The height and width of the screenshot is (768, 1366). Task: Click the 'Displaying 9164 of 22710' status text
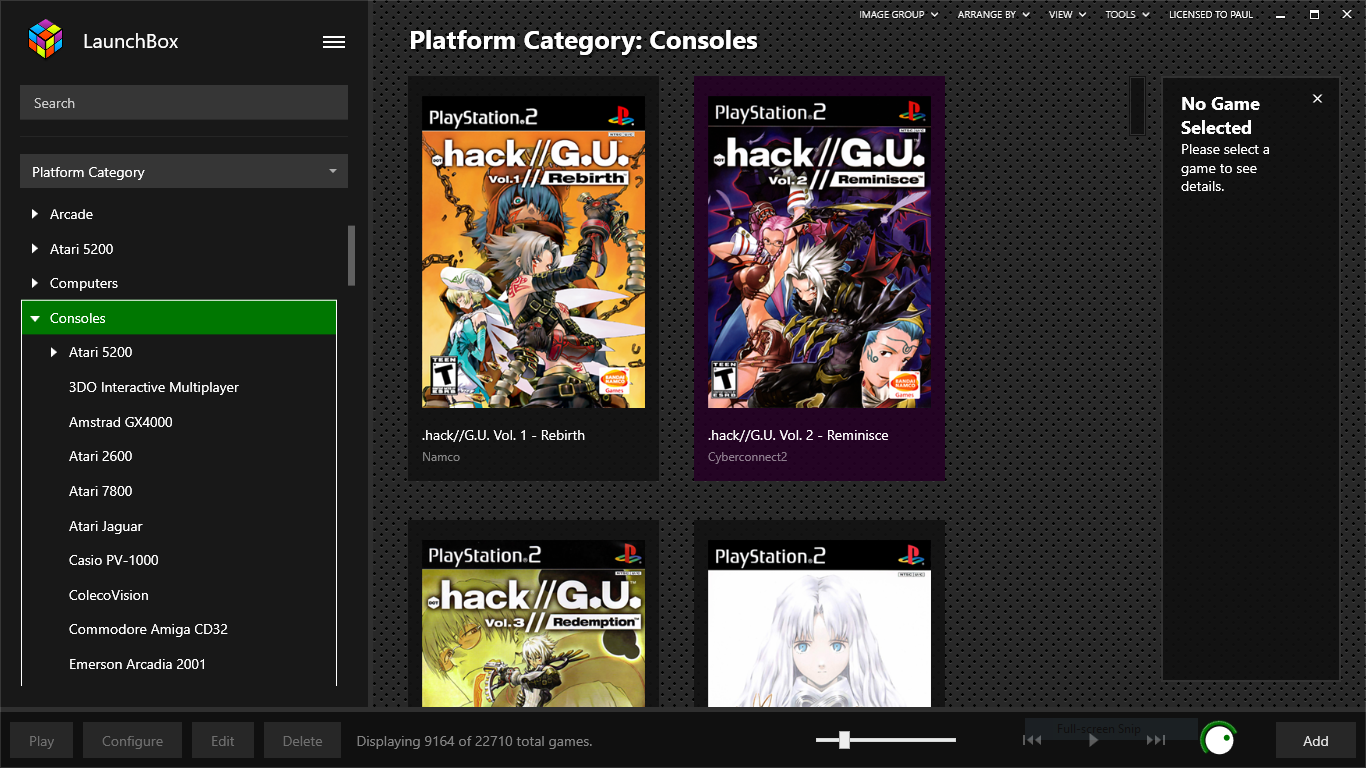[x=474, y=741]
